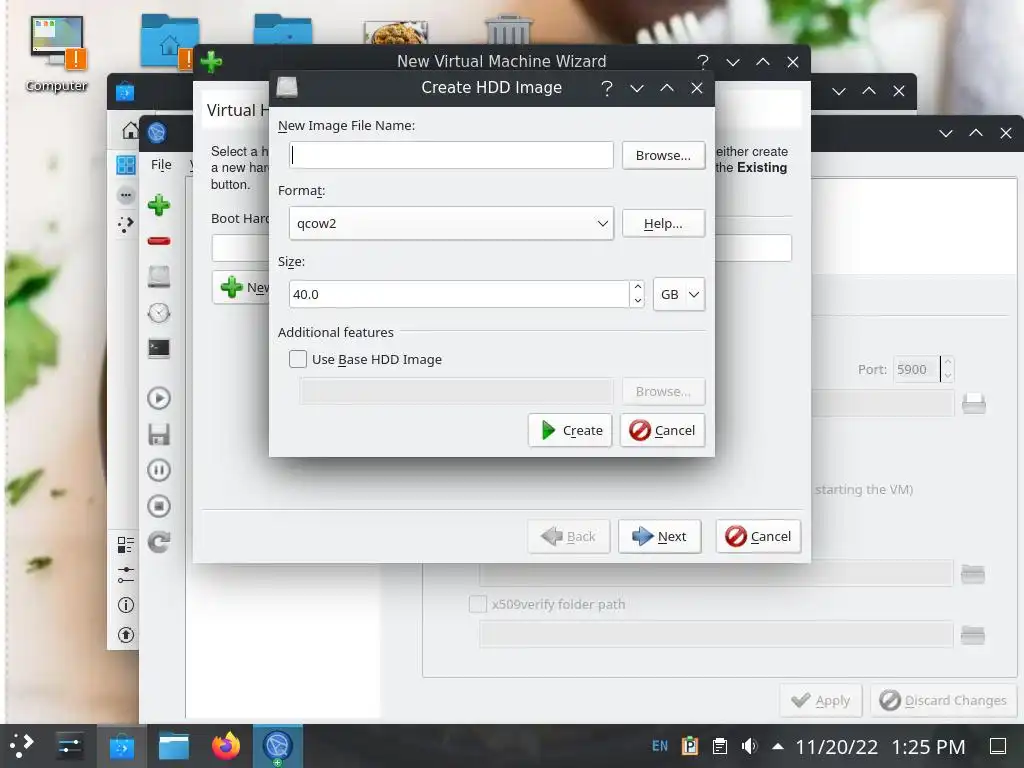
Task: Decrease the HDD size value
Action: (638, 301)
